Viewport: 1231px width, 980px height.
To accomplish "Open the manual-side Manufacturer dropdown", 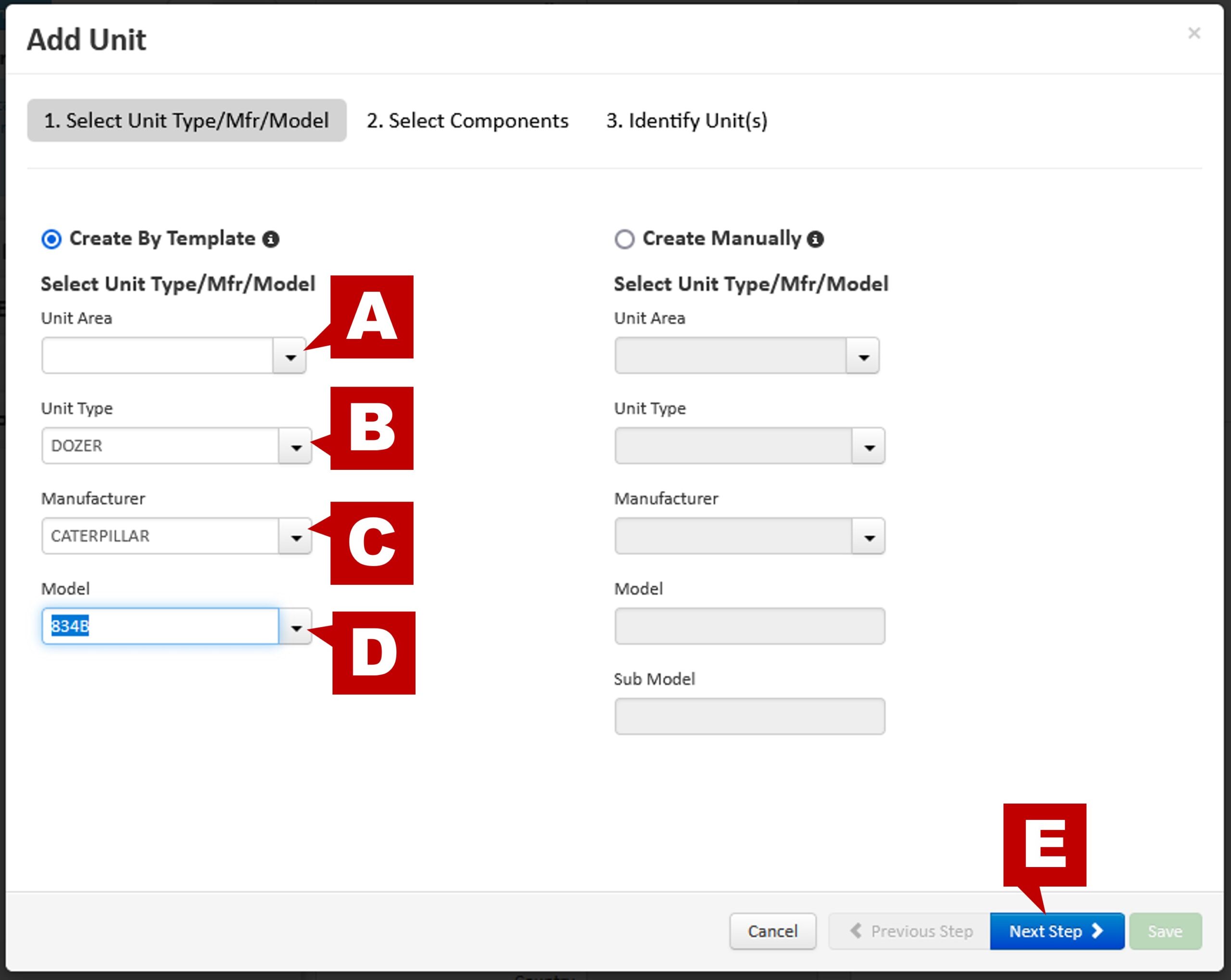I will (868, 537).
